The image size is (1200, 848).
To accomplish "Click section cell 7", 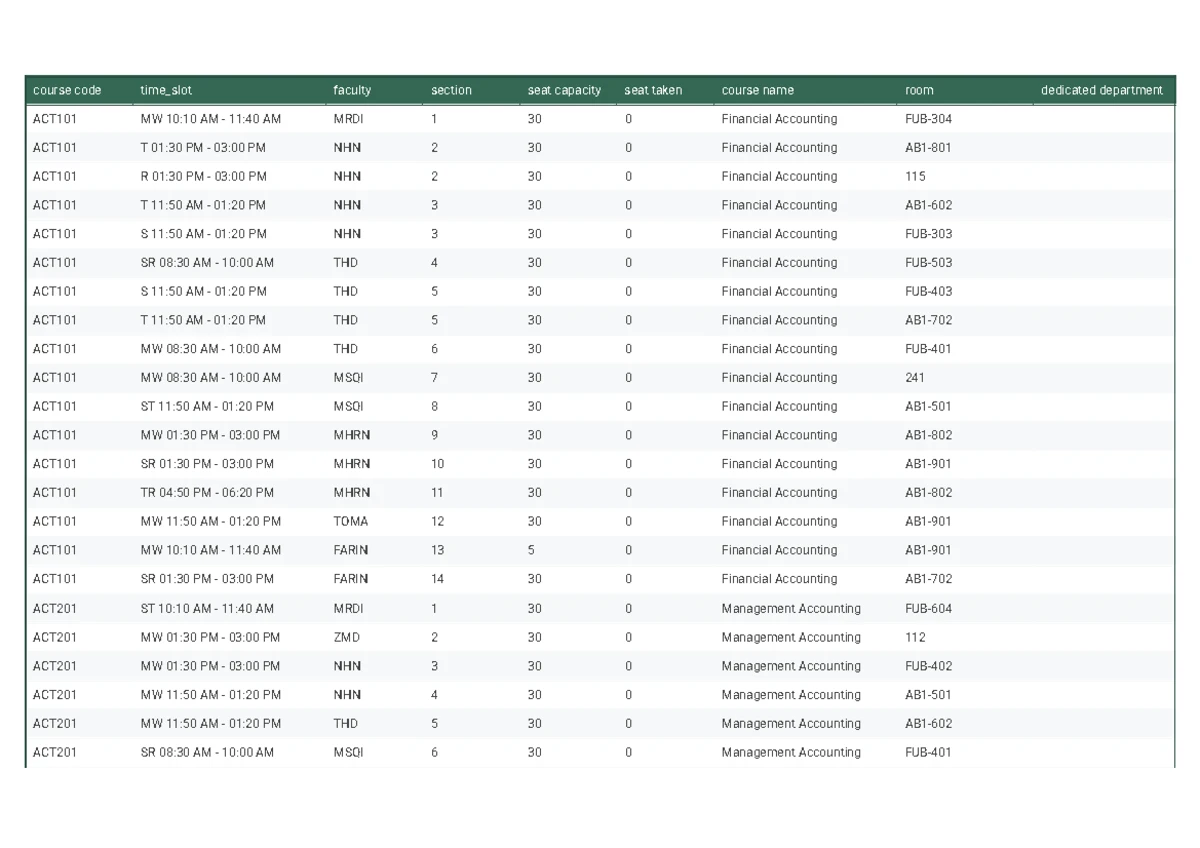I will point(434,378).
